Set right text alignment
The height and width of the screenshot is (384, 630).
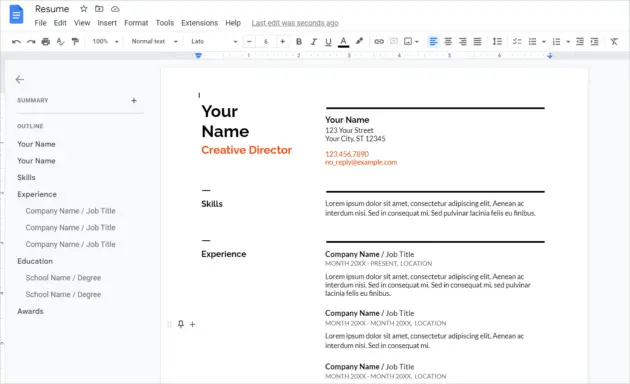[x=463, y=41]
